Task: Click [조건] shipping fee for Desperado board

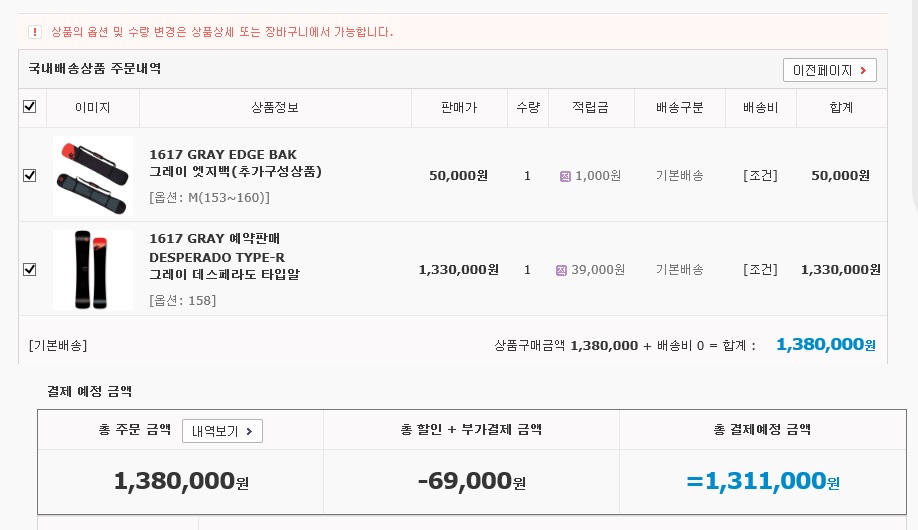Action: (x=760, y=269)
